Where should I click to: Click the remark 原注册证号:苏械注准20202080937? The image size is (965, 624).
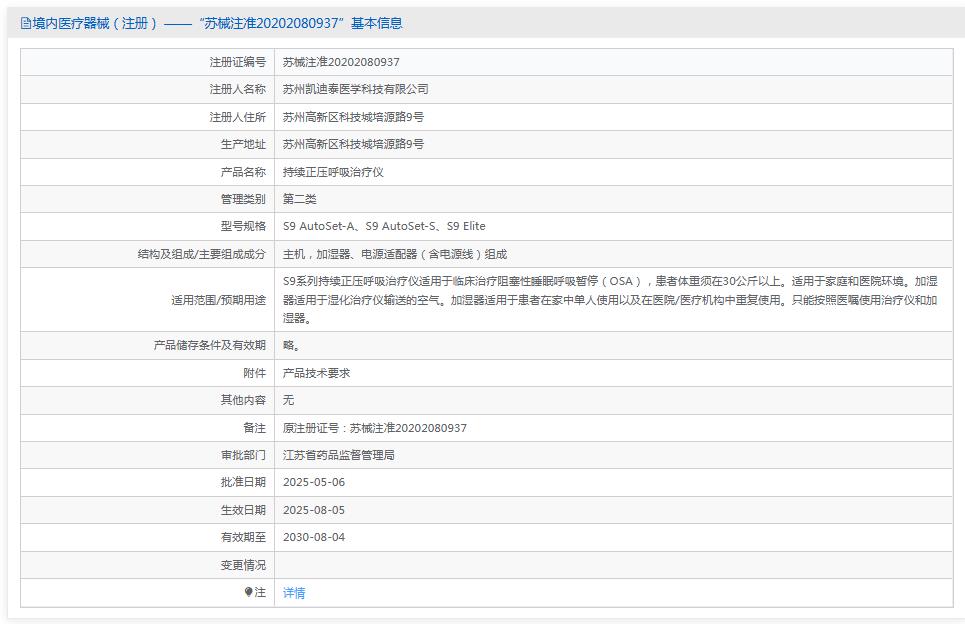click(x=375, y=428)
